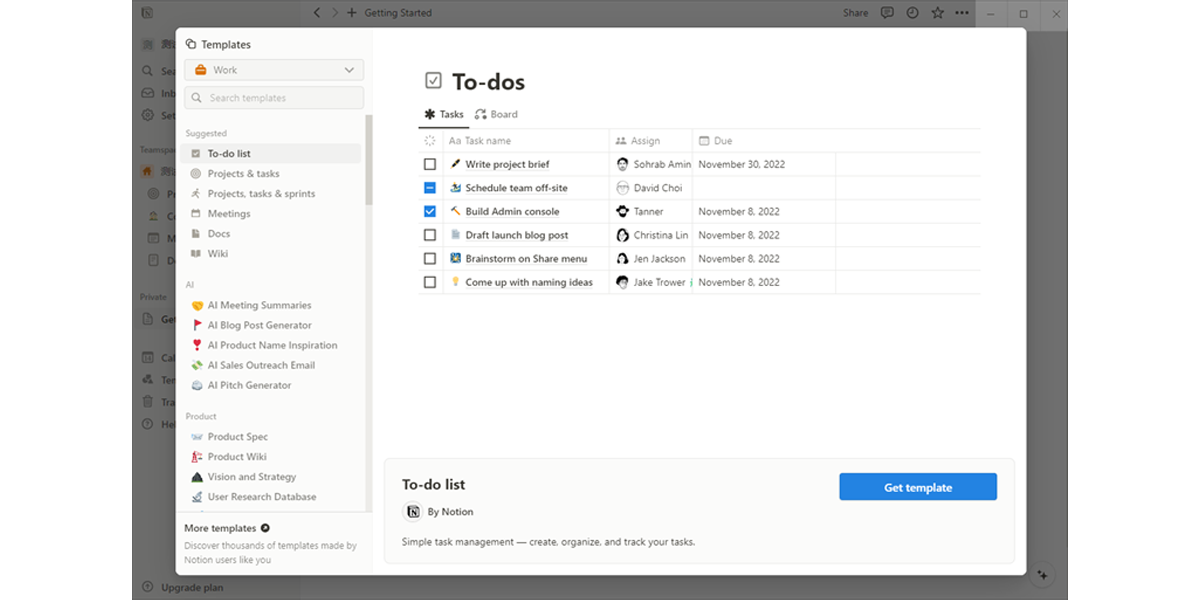The image size is (1200, 600).
Task: Click the Search templates field
Action: click(274, 98)
